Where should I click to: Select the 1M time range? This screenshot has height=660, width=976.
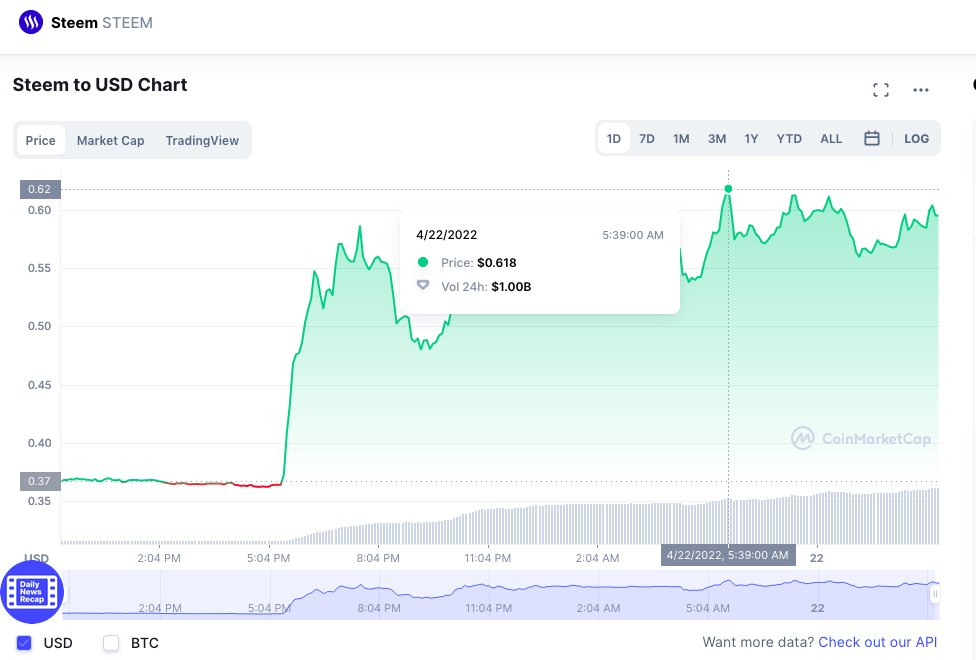(x=681, y=139)
